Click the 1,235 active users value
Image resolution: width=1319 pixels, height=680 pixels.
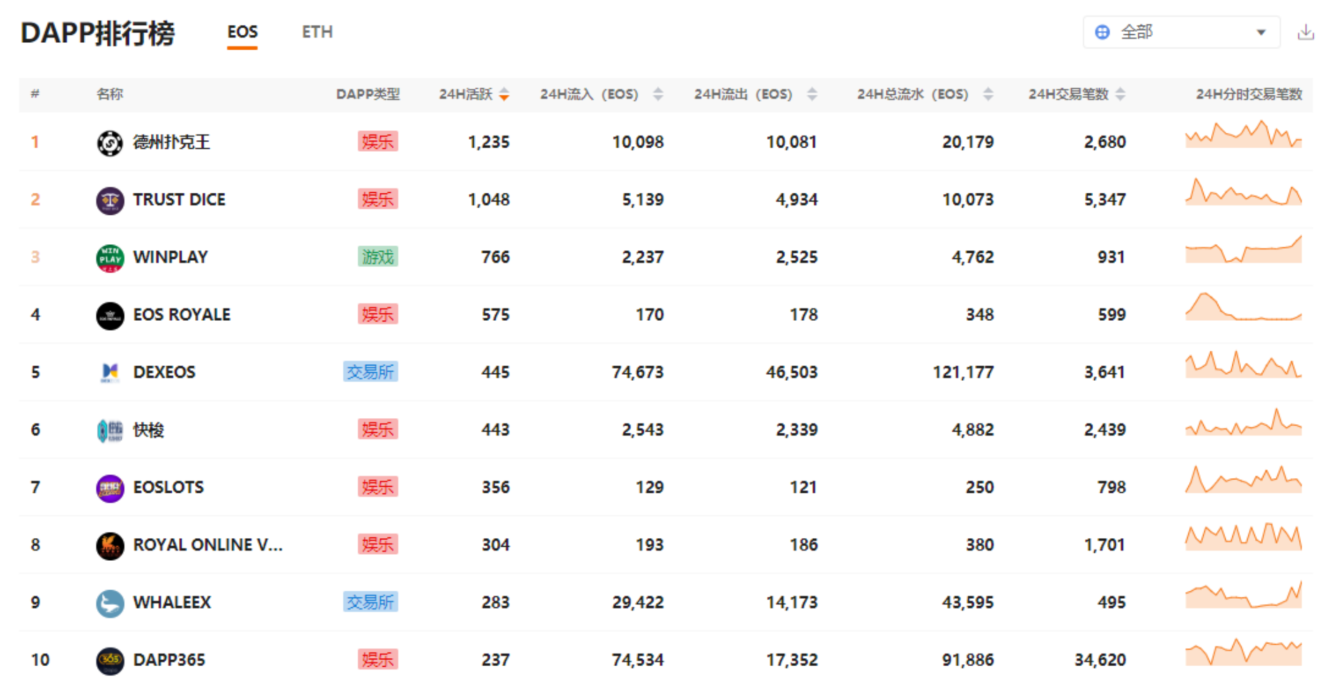[x=489, y=142]
